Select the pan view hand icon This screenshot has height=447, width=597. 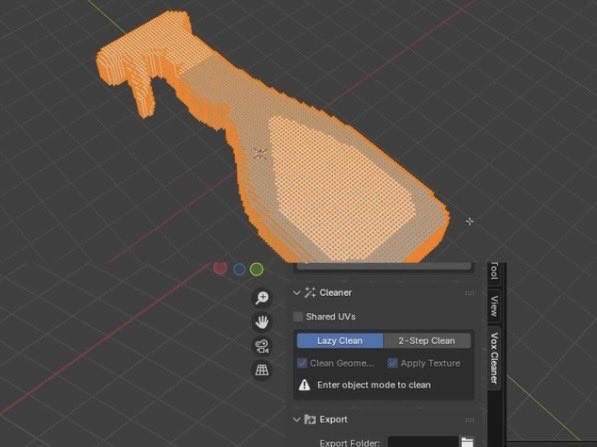pos(262,322)
